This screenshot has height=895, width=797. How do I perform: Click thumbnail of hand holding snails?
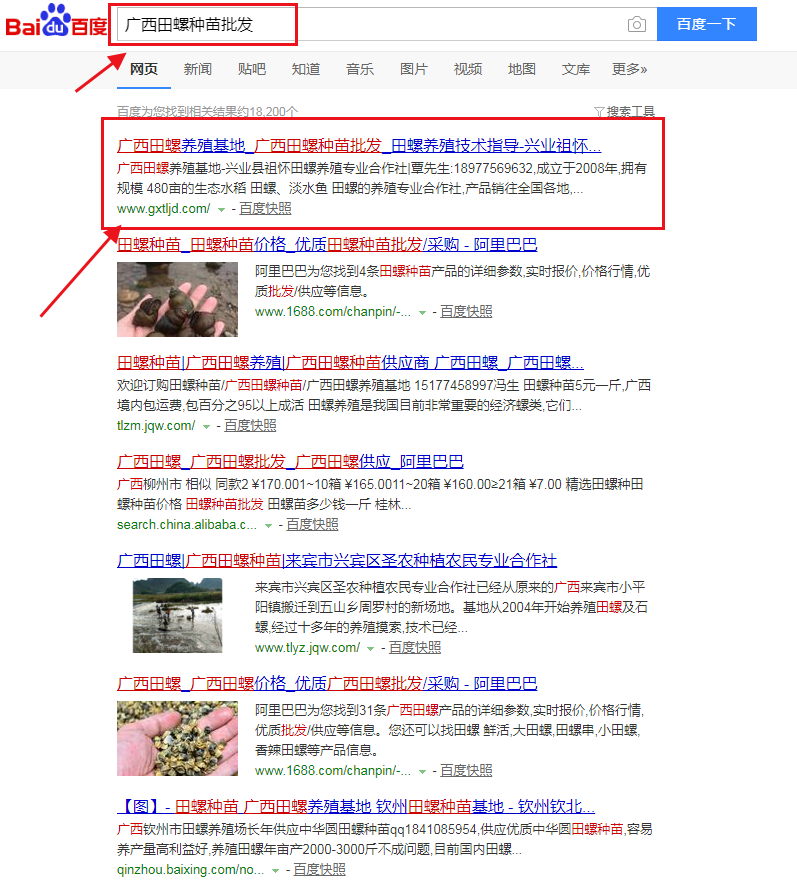(x=178, y=299)
